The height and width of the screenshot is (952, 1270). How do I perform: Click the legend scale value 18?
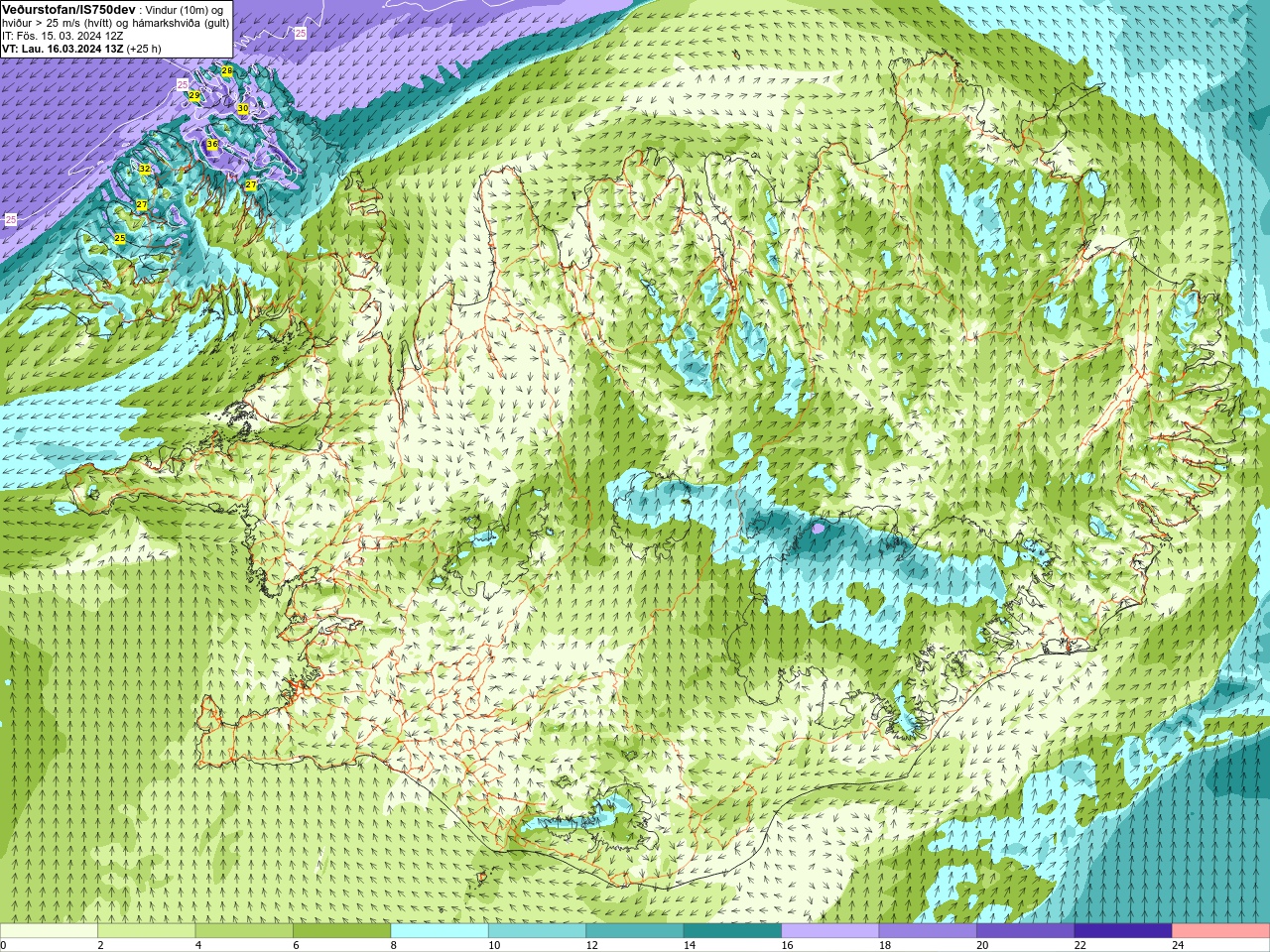[x=885, y=946]
